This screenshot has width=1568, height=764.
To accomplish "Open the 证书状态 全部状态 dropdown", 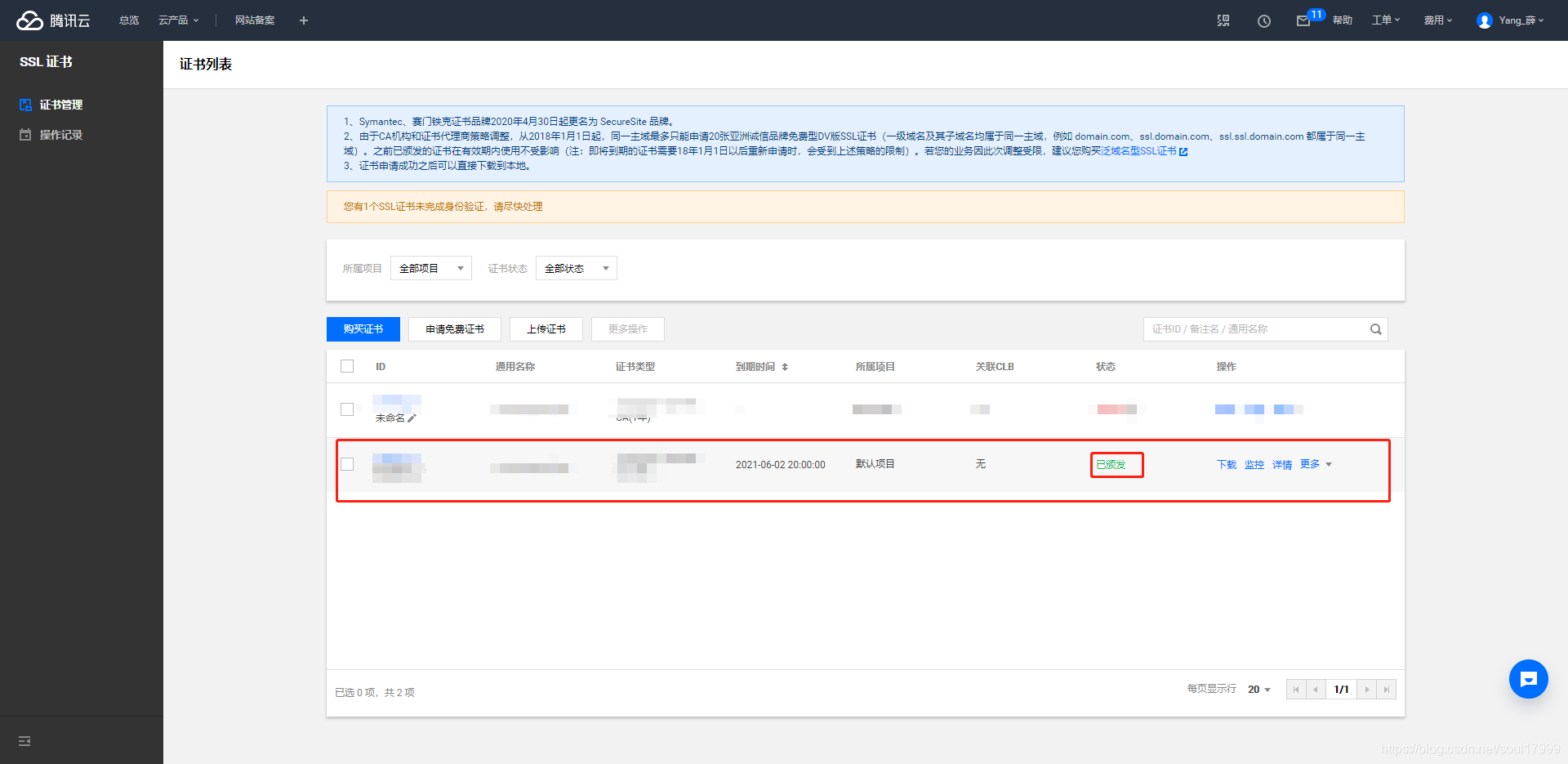I will tap(577, 268).
